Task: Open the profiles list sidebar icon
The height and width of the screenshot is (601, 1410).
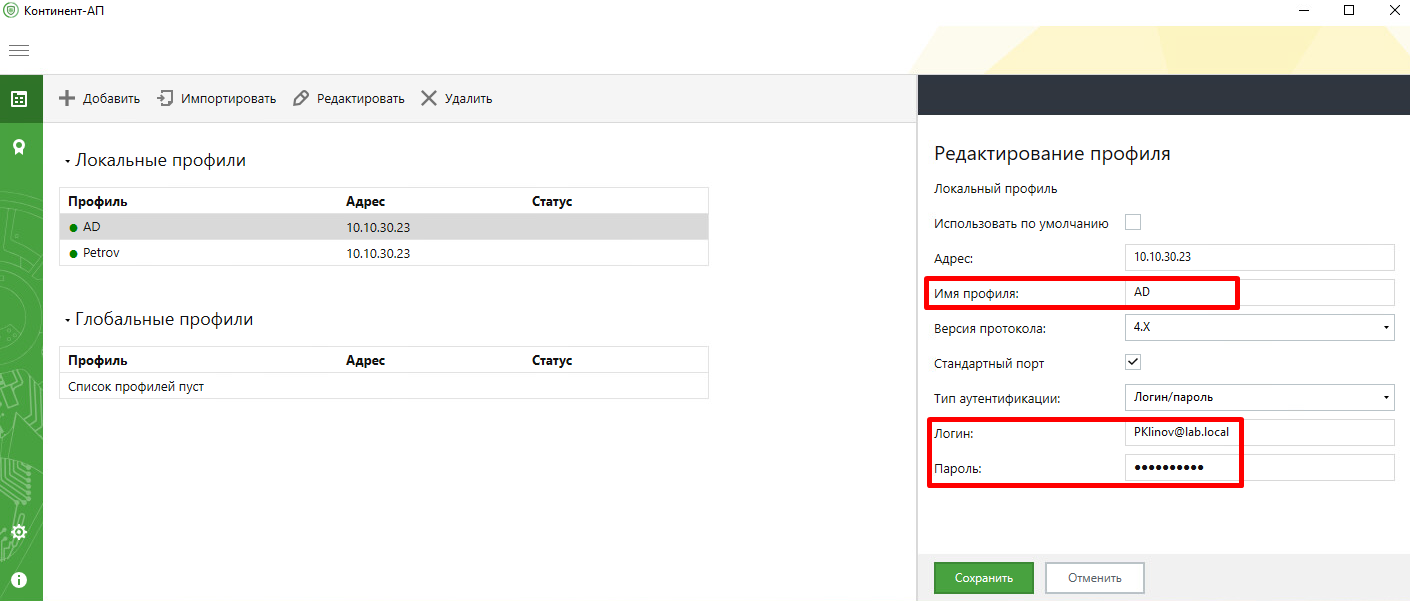Action: click(x=19, y=99)
